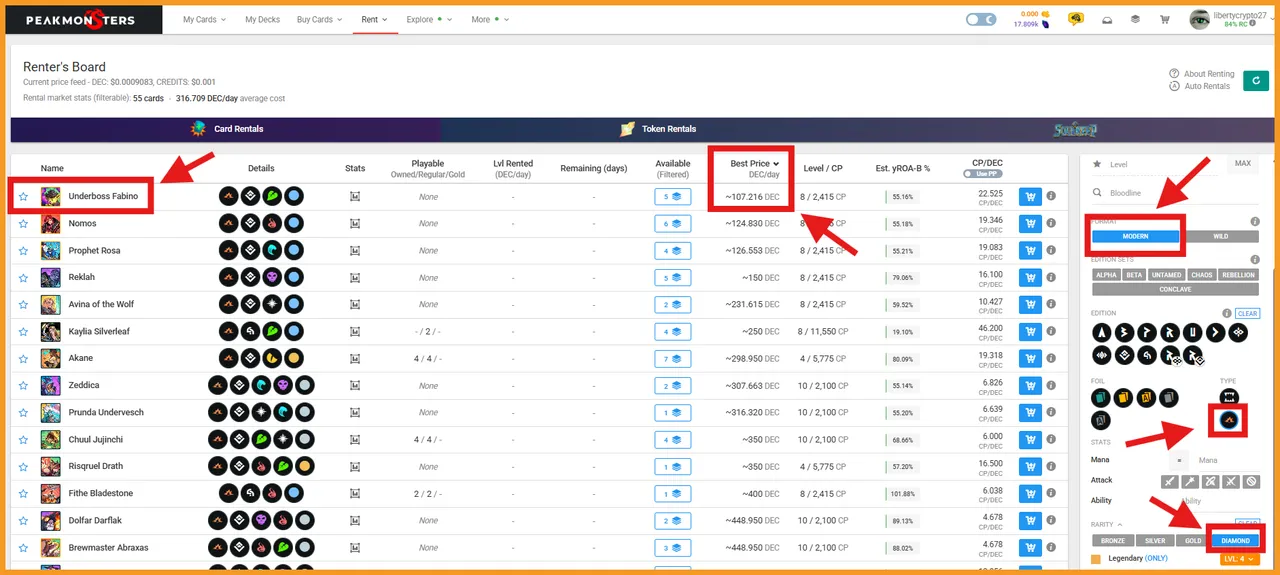Expand the Explore menu

[x=429, y=19]
